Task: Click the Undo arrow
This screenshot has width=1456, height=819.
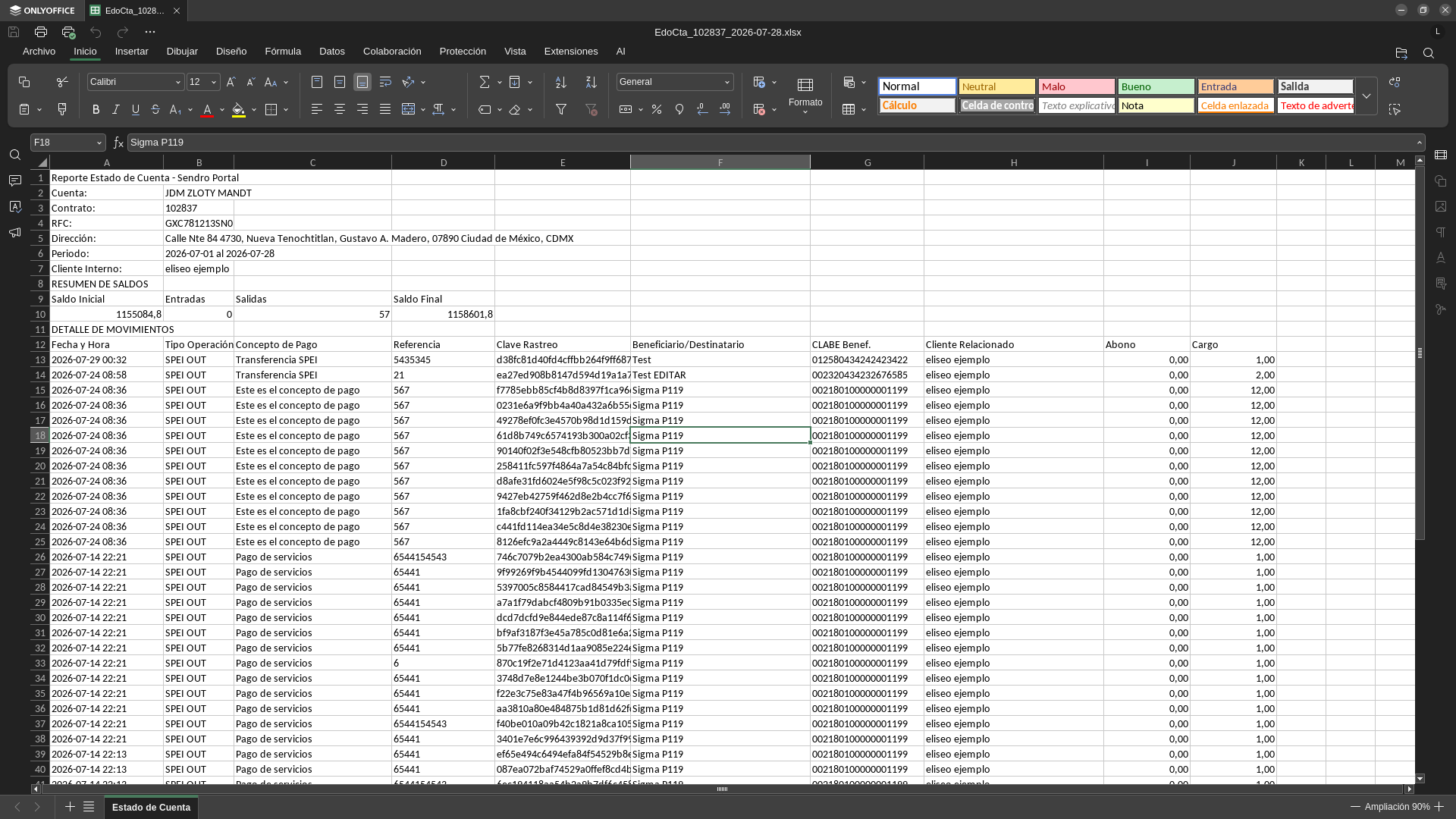Action: 96,32
